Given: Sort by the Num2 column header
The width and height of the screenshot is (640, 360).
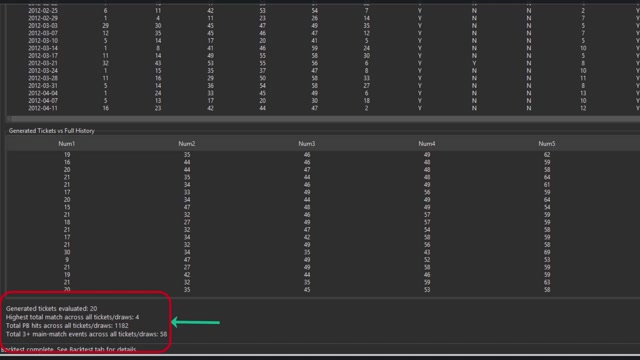Looking at the screenshot, I should point(187,144).
